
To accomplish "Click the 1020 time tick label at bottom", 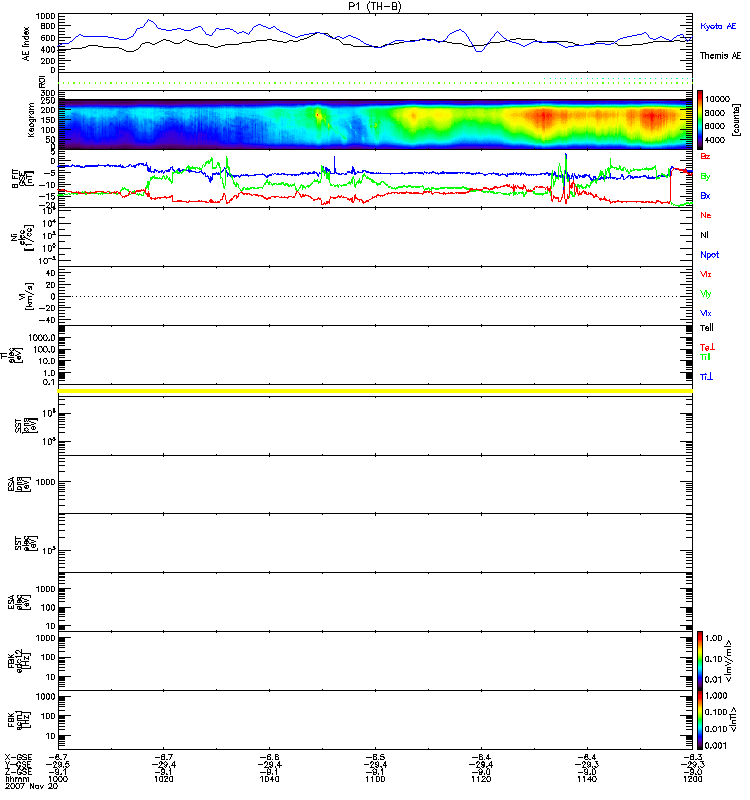I will (x=163, y=779).
